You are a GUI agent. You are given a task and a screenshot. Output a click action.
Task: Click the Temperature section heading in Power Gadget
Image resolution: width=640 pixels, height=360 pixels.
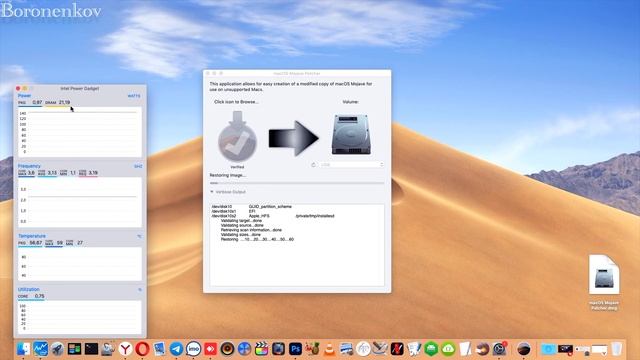32,236
